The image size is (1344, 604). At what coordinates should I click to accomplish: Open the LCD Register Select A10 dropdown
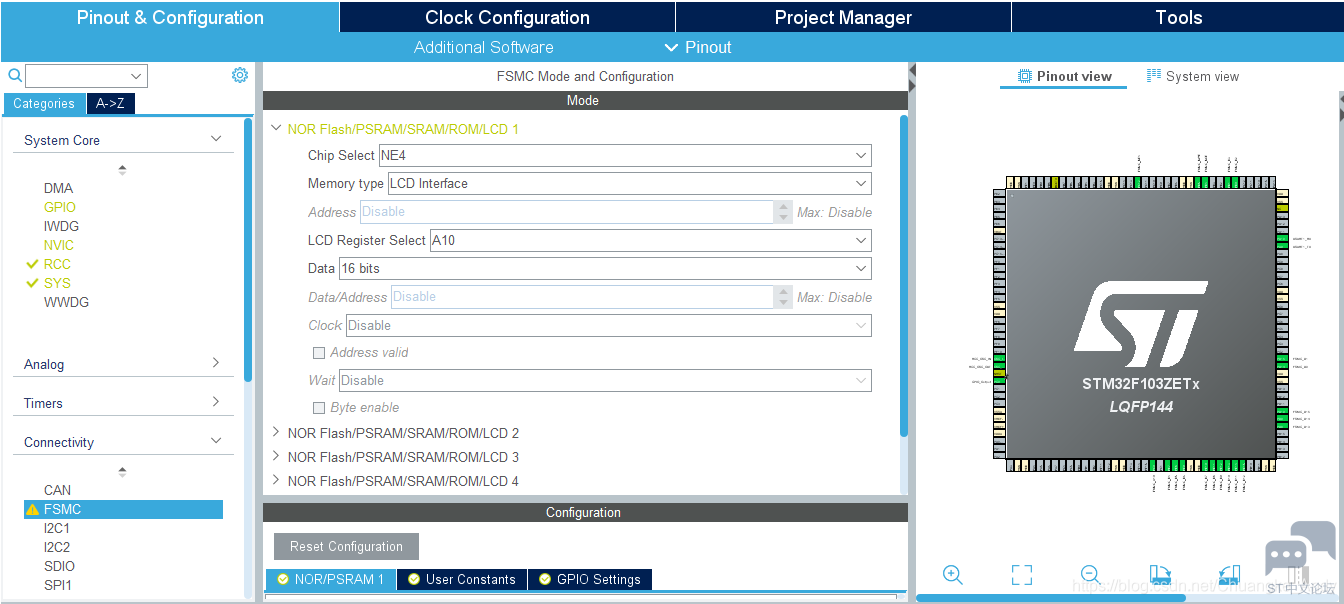[x=650, y=241]
